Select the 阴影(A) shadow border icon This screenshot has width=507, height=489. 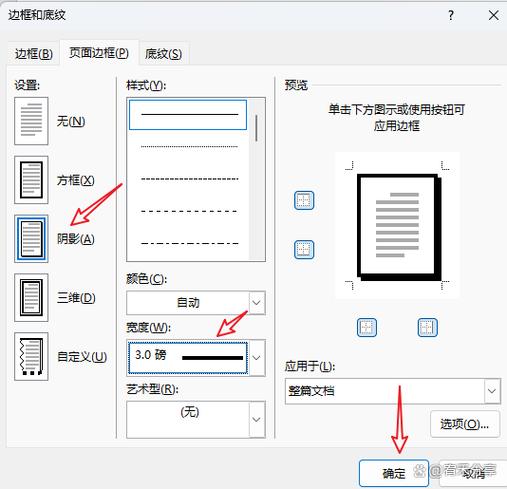tap(31, 239)
